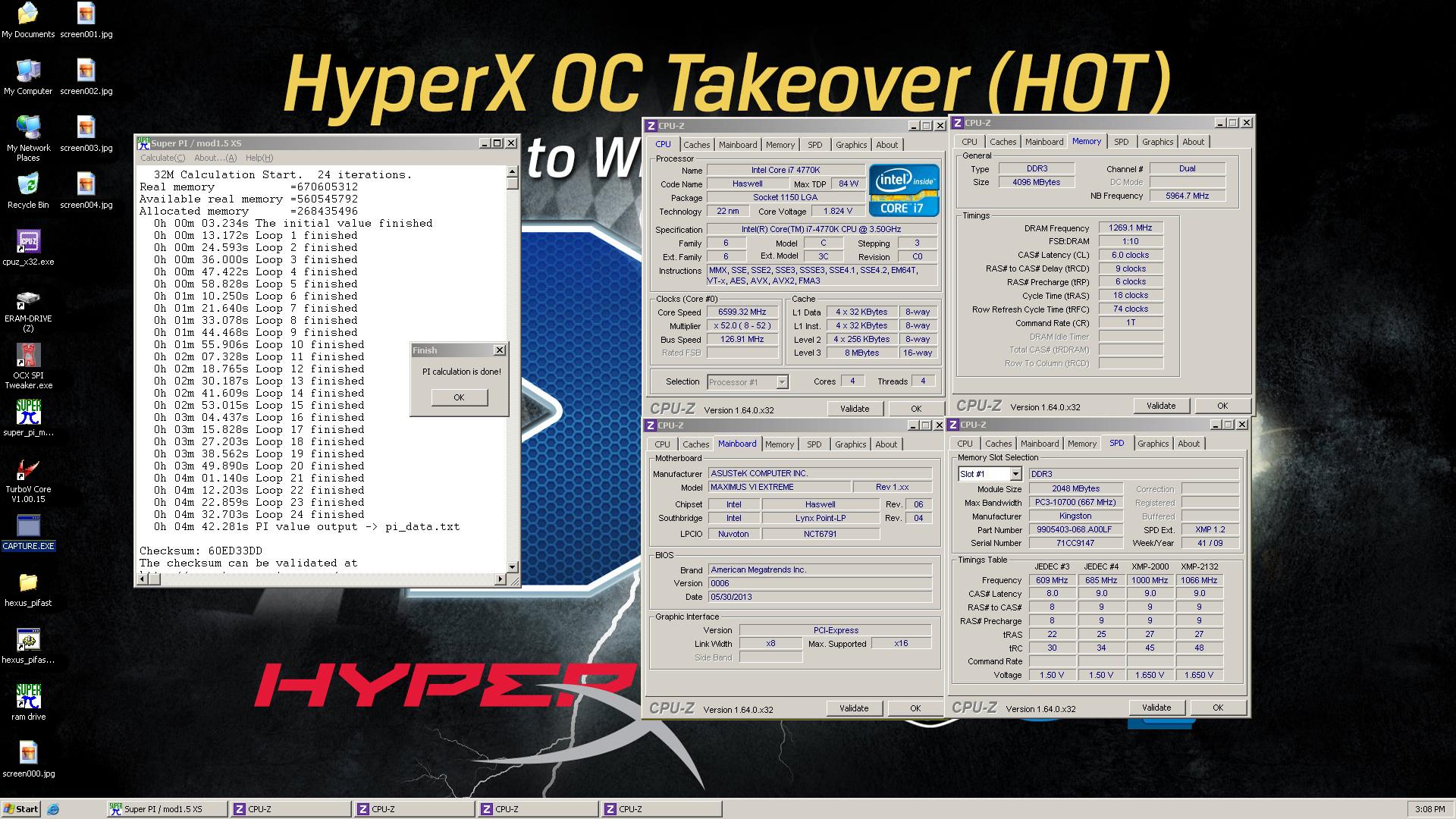Open the My Computer desktop icon
1456x819 pixels.
click(28, 77)
